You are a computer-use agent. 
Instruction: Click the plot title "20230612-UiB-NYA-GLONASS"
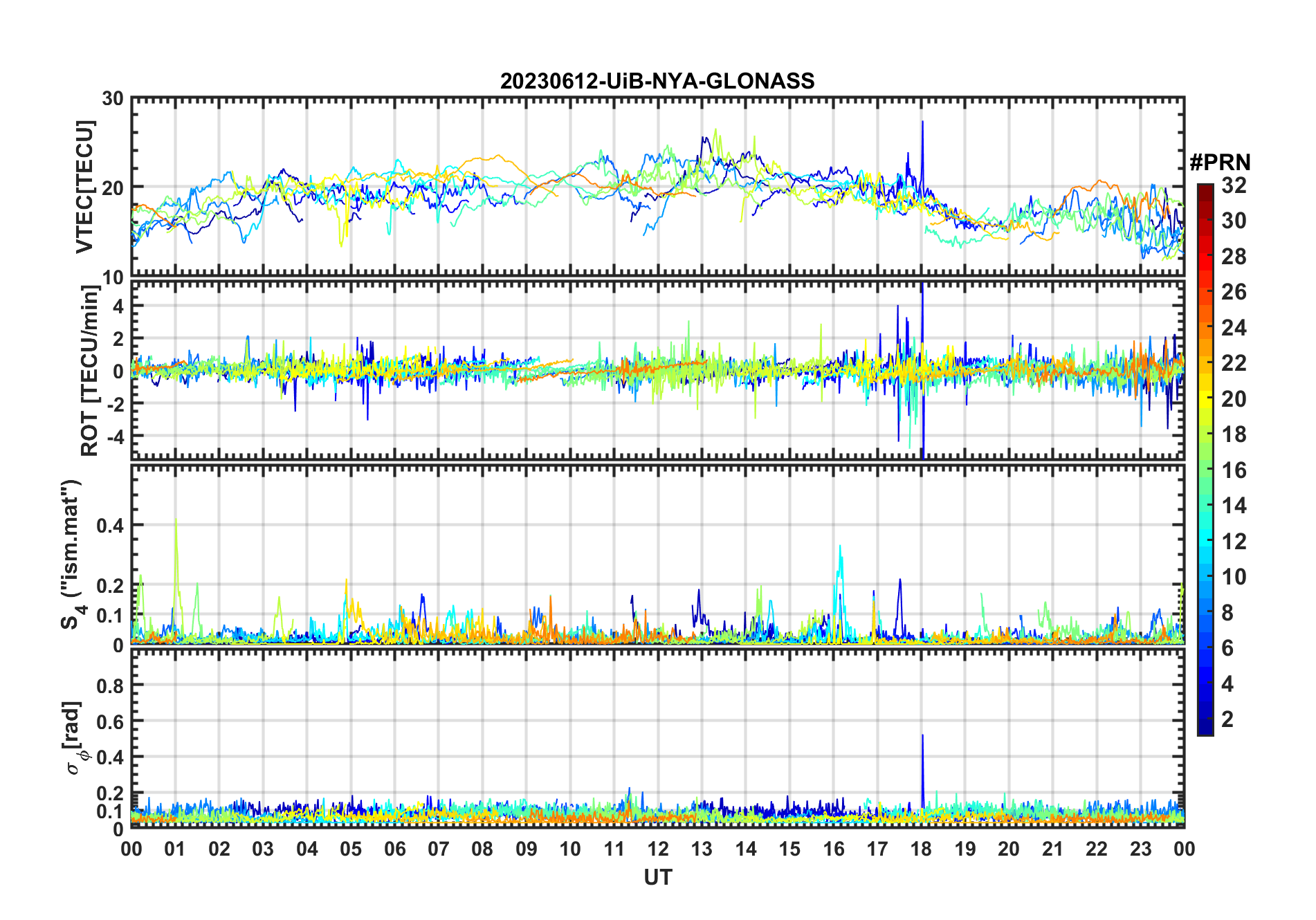pyautogui.click(x=657, y=82)
